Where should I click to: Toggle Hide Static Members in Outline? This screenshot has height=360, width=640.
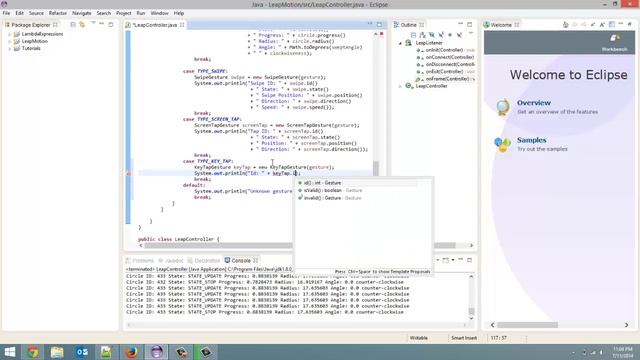441,35
